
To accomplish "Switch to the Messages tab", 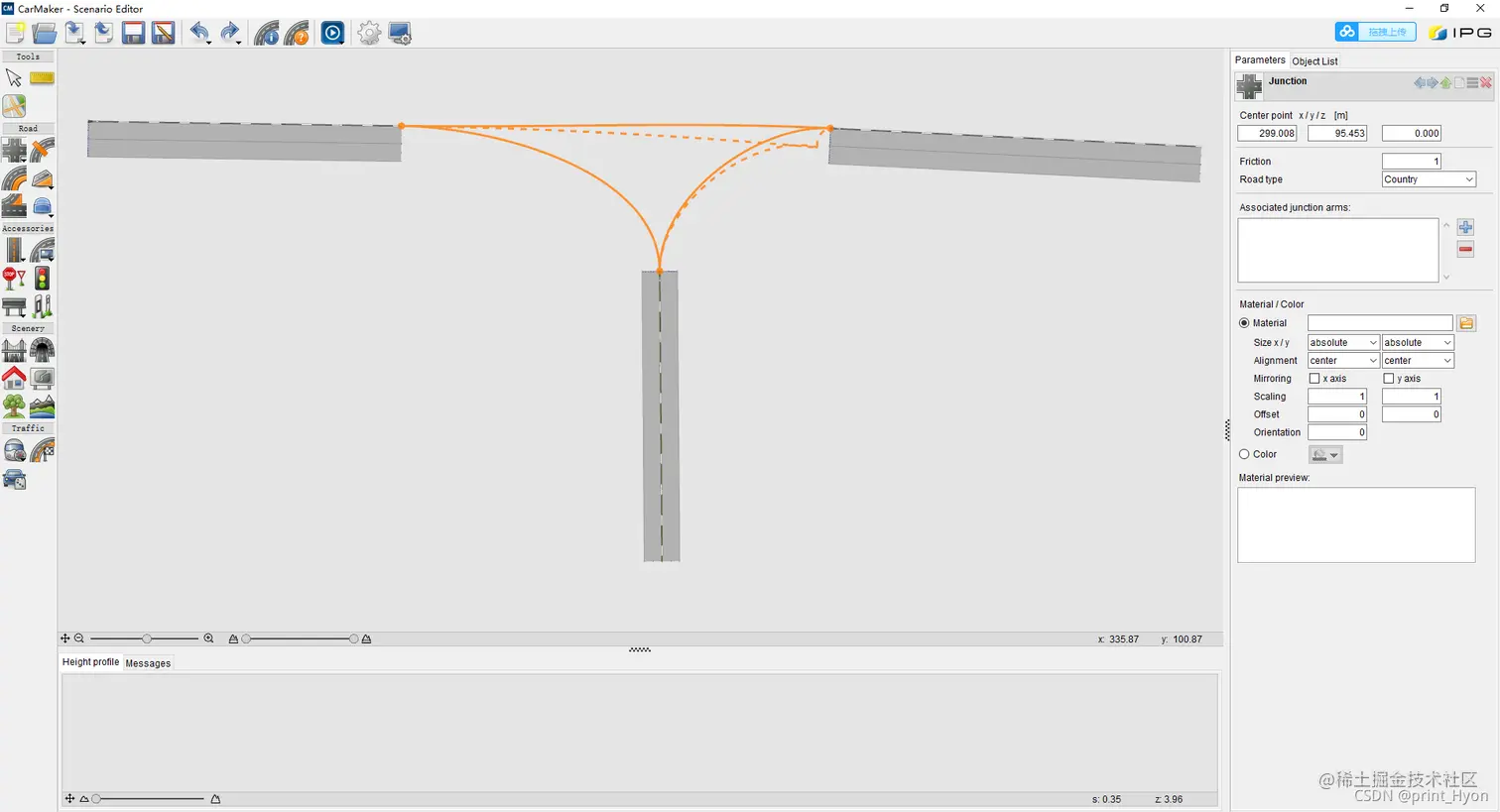I will click(x=148, y=663).
